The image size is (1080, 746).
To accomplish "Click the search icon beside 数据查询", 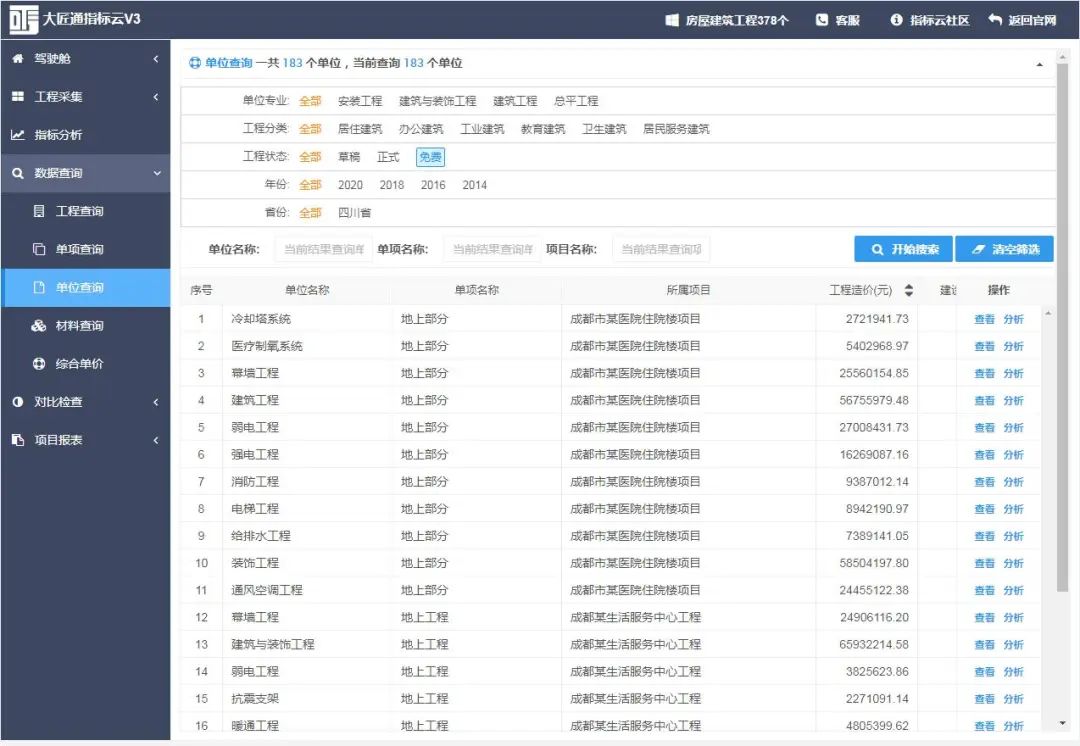I will (18, 173).
